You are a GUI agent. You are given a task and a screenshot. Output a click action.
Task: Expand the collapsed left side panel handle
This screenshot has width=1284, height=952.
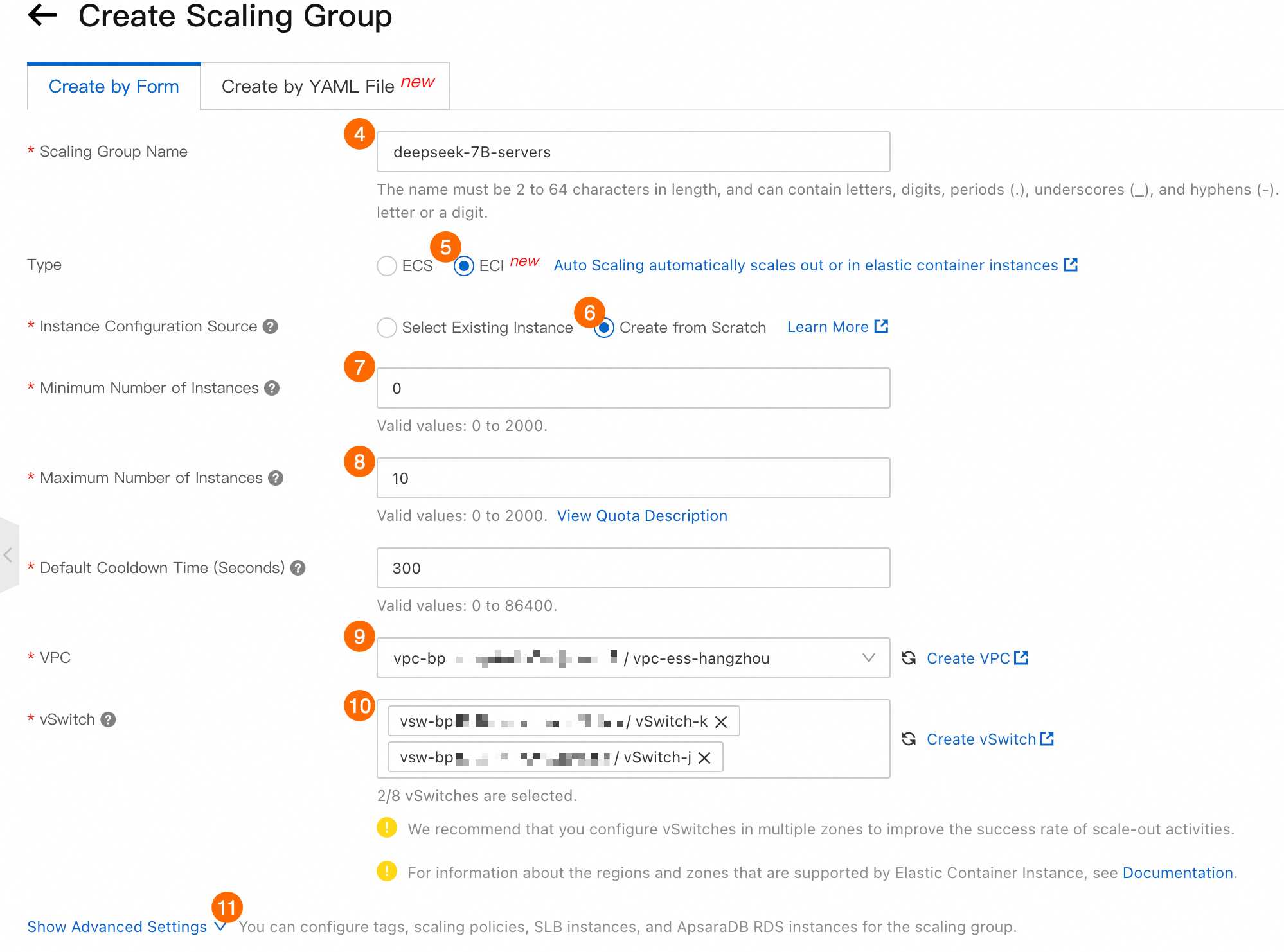click(8, 555)
